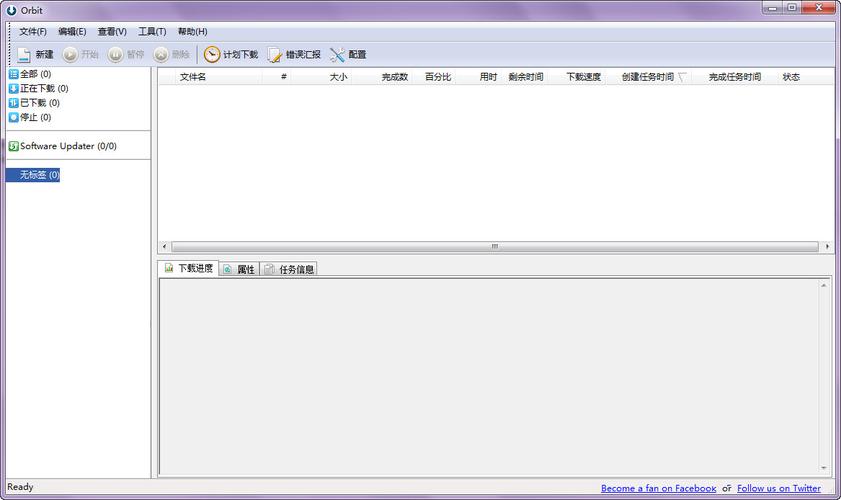Click the horizontal scrollbar right arrow
The width and height of the screenshot is (841, 500).
click(x=827, y=247)
